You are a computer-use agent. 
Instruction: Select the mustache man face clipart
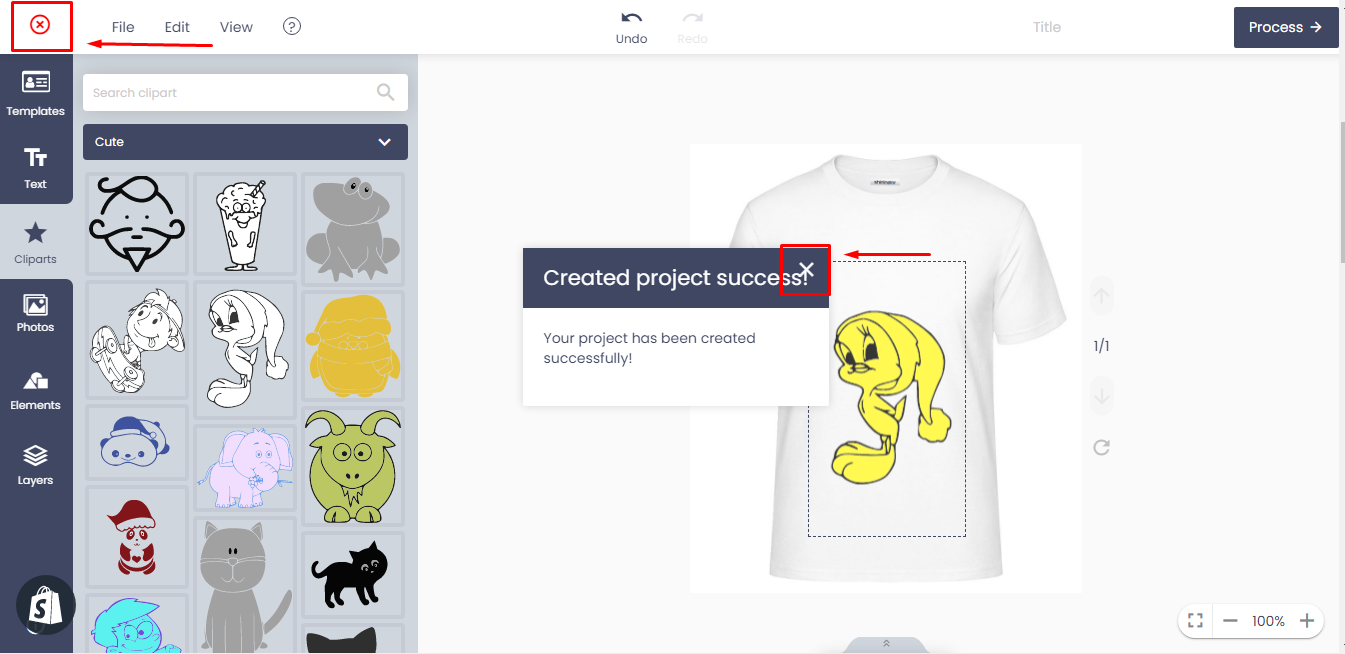click(x=137, y=223)
